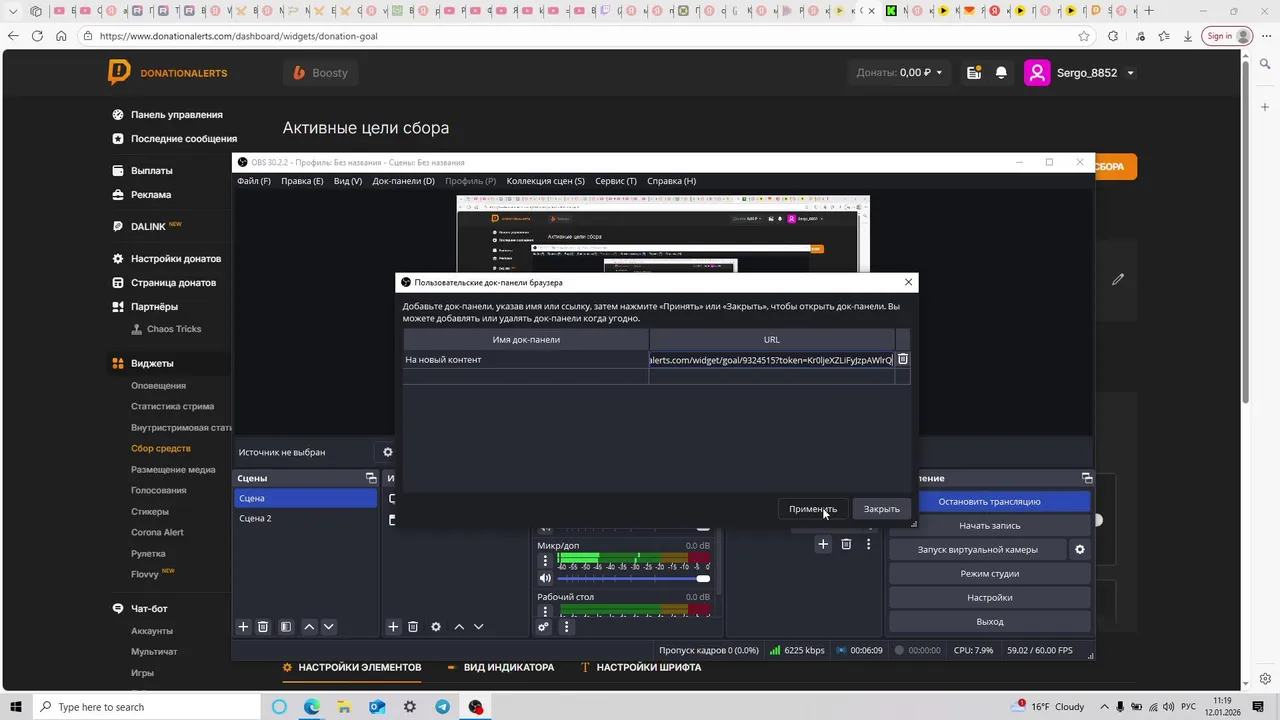The height and width of the screenshot is (720, 1280).
Task: Click the DonationAlerts logo
Action: pyautogui.click(x=168, y=73)
